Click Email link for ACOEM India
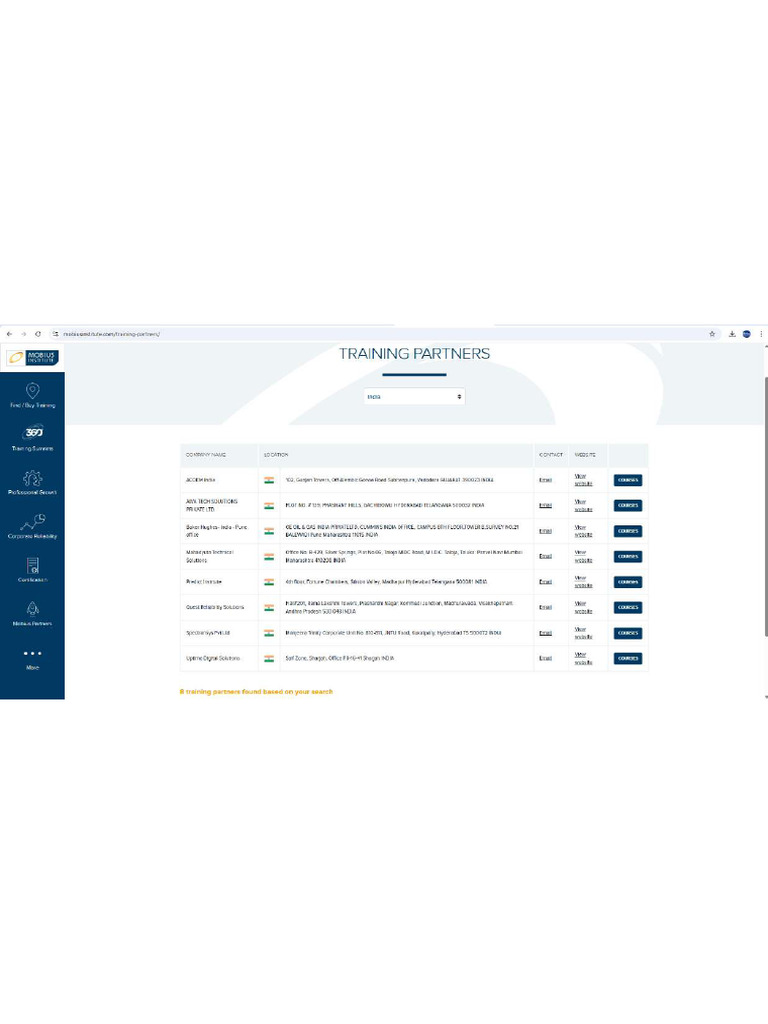The width and height of the screenshot is (768, 1024). tap(545, 480)
